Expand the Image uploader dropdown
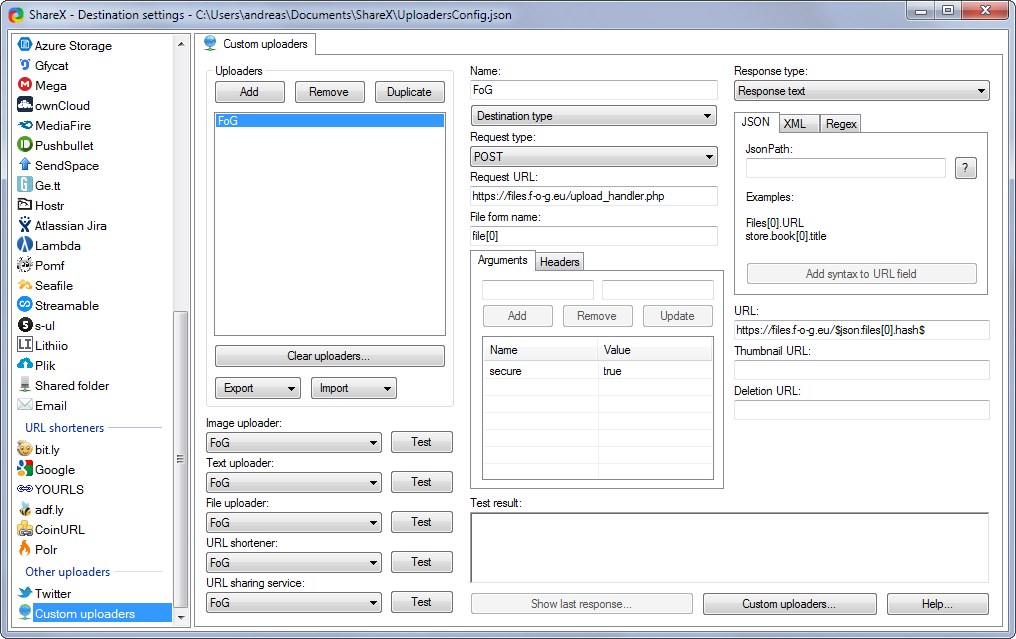Viewport: 1016px width, 639px height. pos(294,443)
